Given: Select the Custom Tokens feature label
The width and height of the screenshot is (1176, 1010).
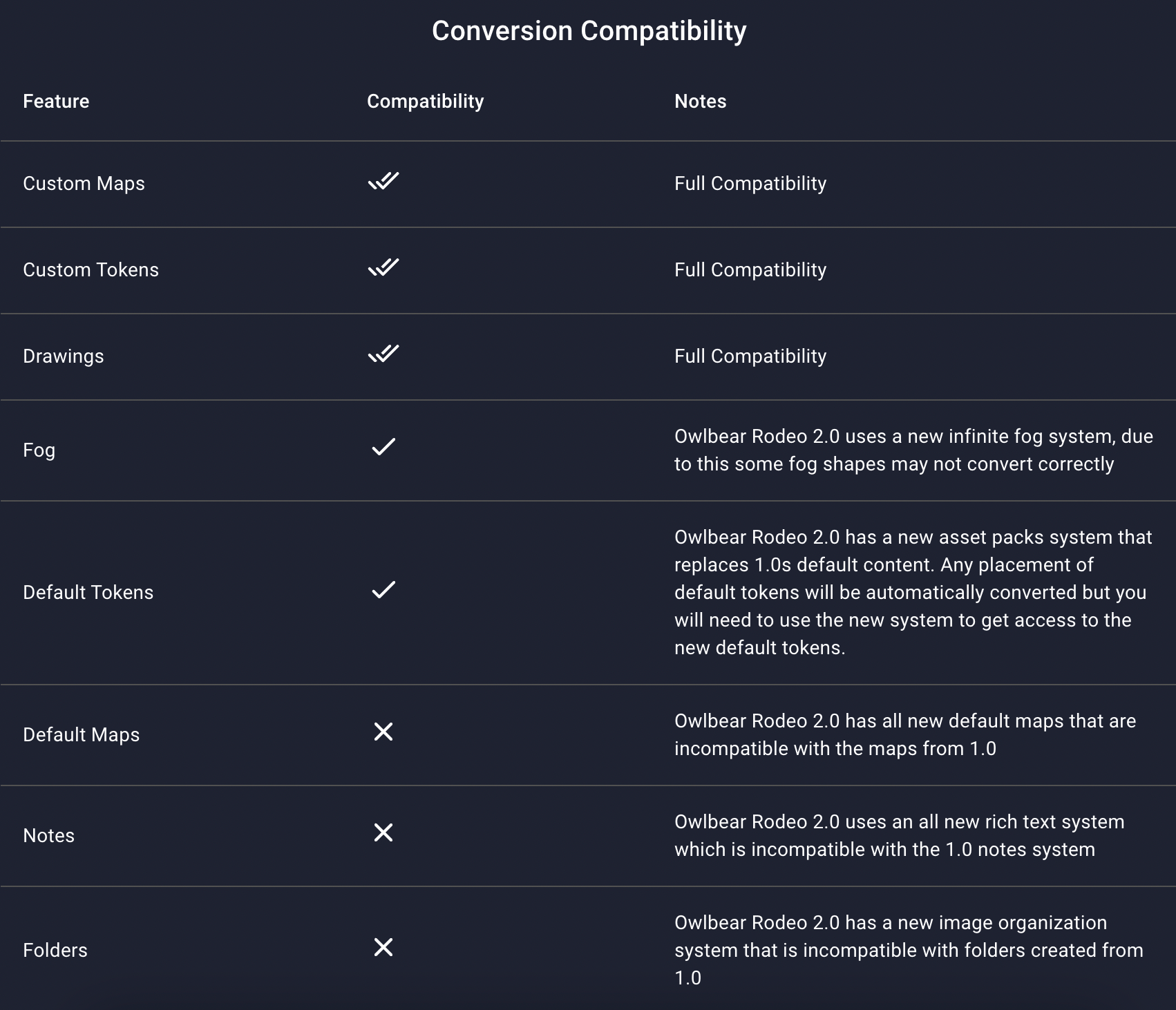Looking at the screenshot, I should (91, 270).
